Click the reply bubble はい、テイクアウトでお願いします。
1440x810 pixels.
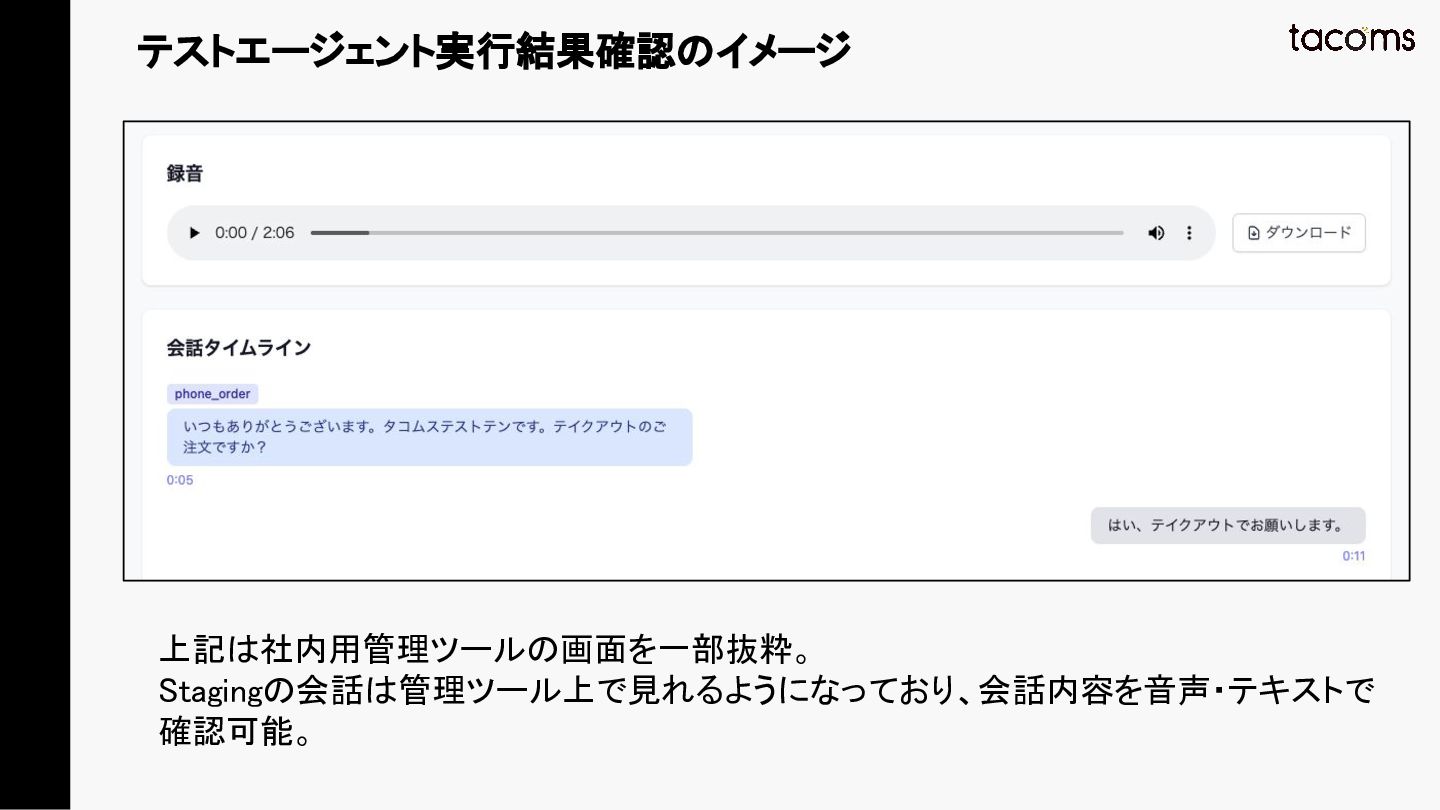point(1227,525)
